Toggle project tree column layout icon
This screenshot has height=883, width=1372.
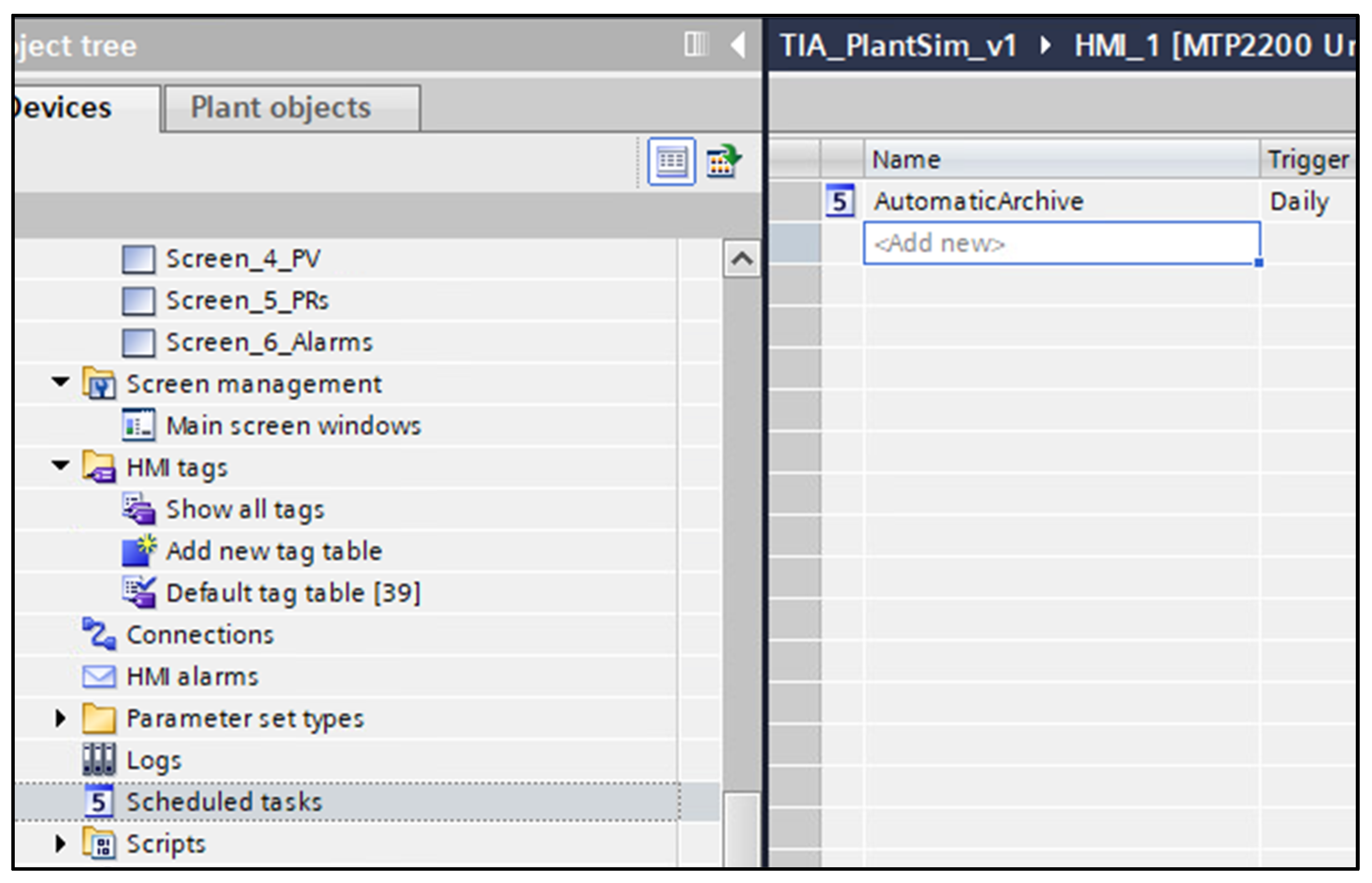coord(696,44)
